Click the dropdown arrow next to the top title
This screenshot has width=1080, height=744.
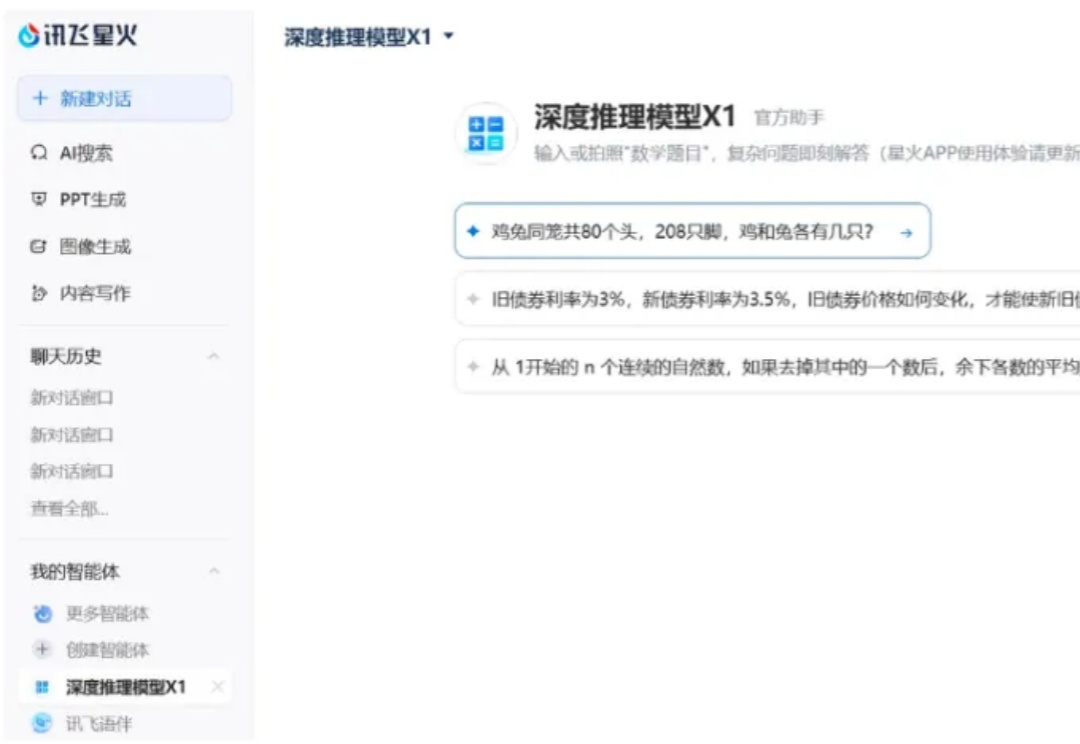(448, 36)
